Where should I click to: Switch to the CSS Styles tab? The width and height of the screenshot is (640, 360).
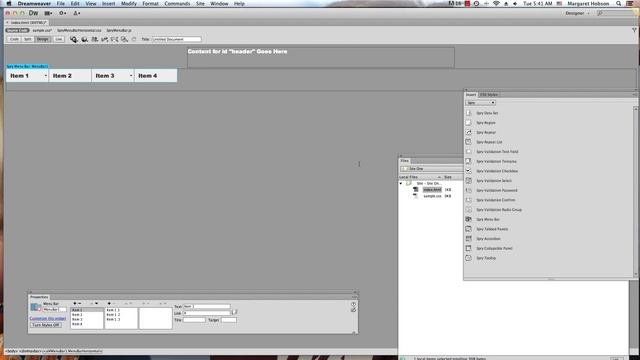click(489, 95)
